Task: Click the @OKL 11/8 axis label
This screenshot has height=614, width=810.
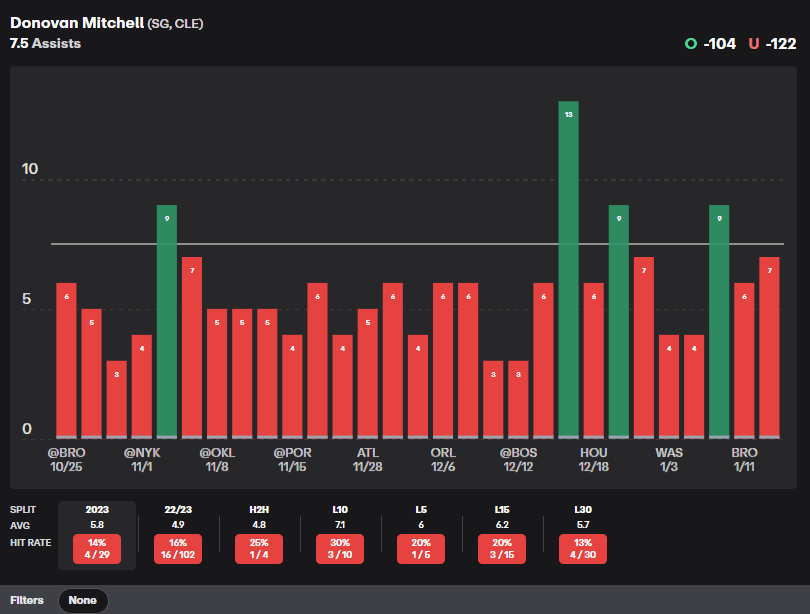Action: click(x=217, y=460)
